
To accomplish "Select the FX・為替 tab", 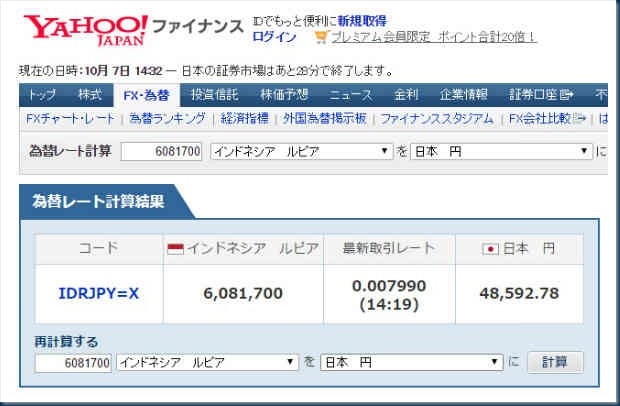I will coord(147,96).
